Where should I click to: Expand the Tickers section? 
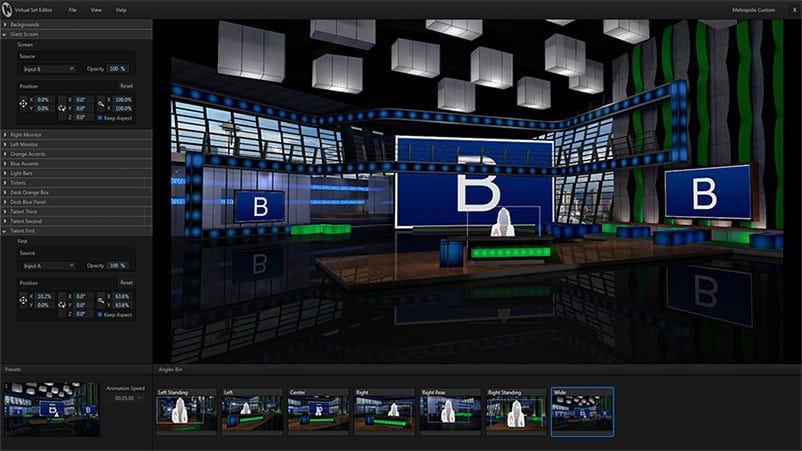(x=76, y=183)
